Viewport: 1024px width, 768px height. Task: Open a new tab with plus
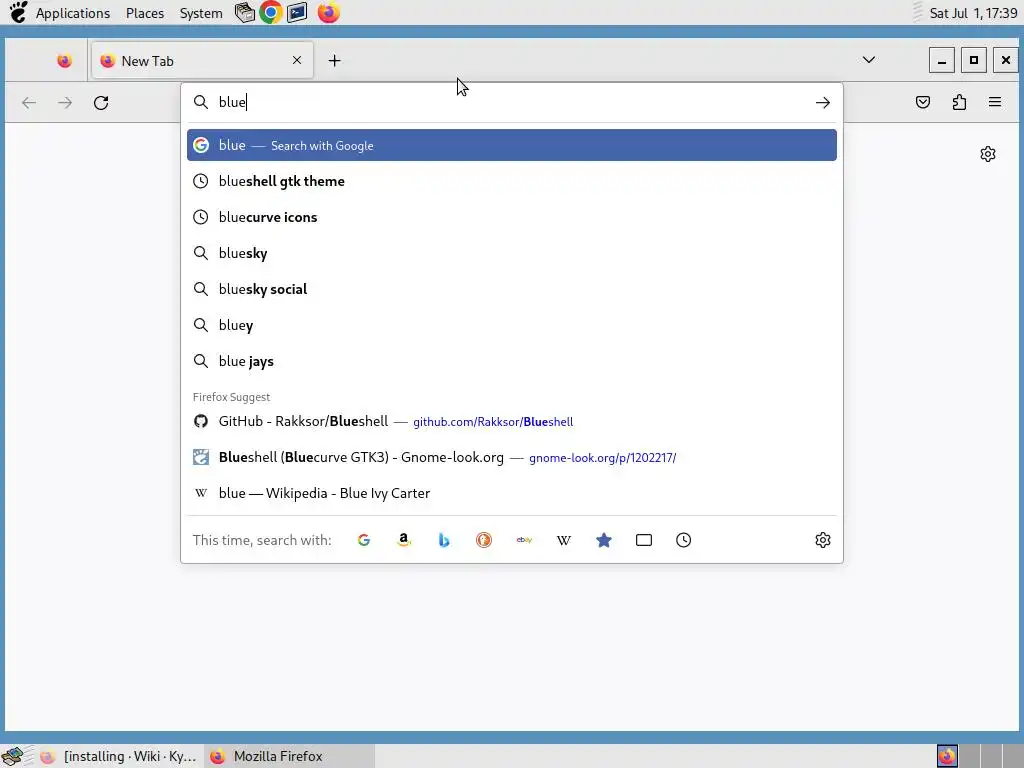coord(334,61)
